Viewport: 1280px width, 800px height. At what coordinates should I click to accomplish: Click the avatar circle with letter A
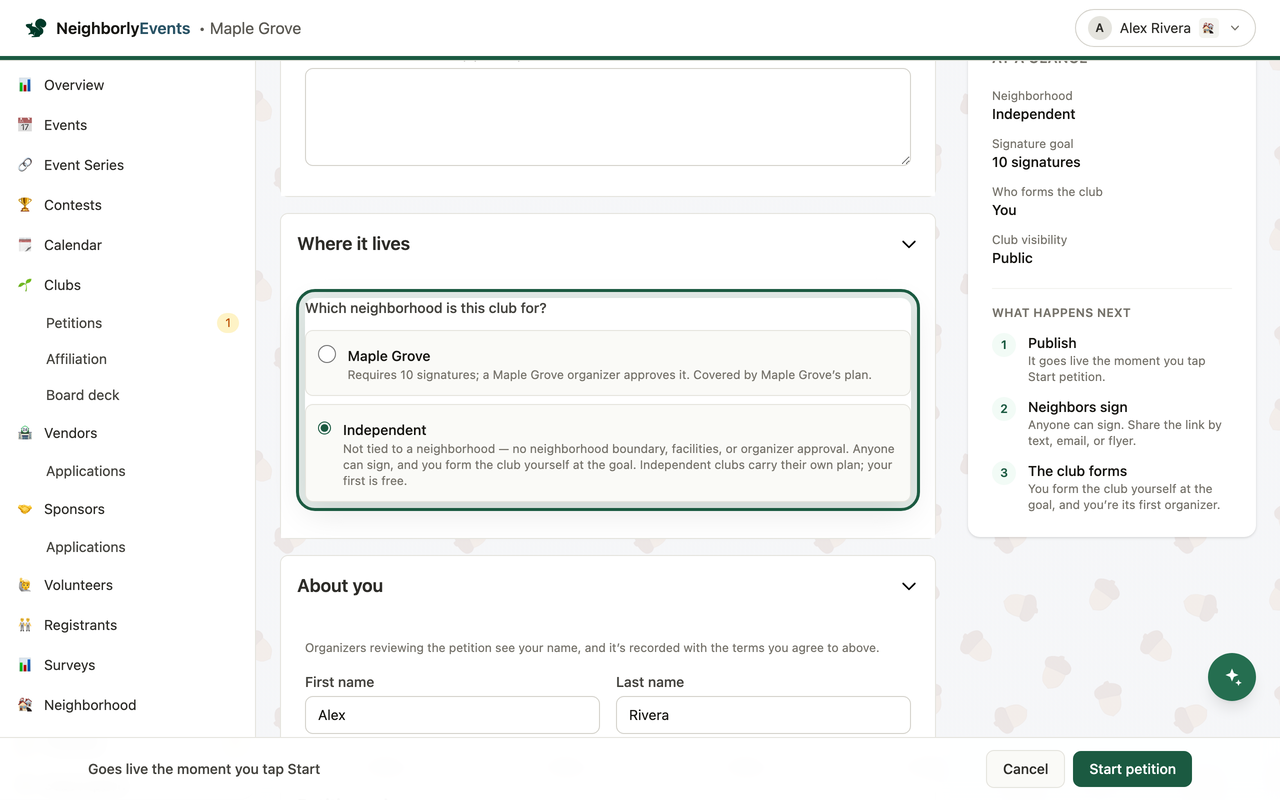click(x=1100, y=28)
